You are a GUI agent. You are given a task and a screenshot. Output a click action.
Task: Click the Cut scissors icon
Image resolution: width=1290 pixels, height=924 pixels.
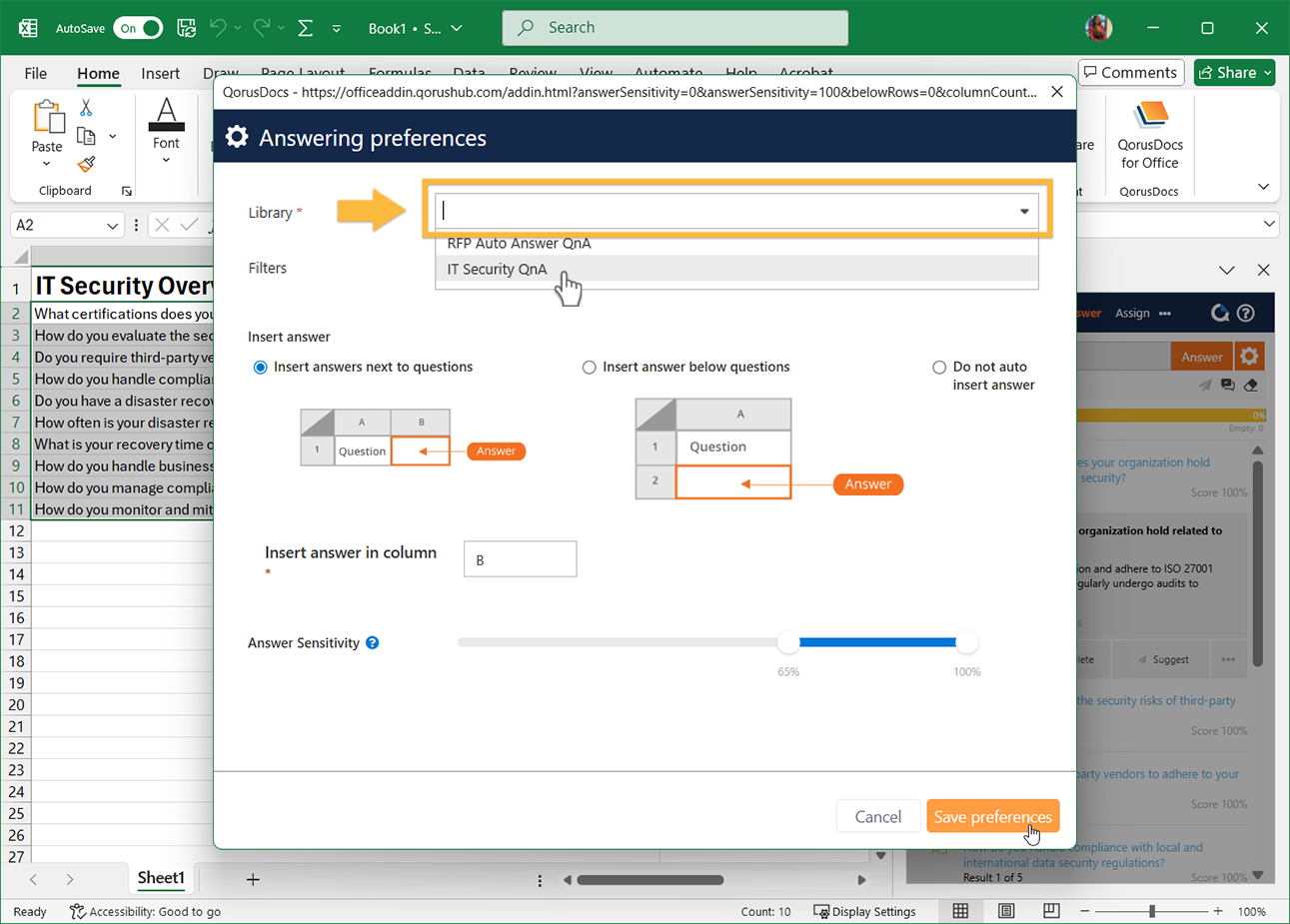(x=86, y=108)
